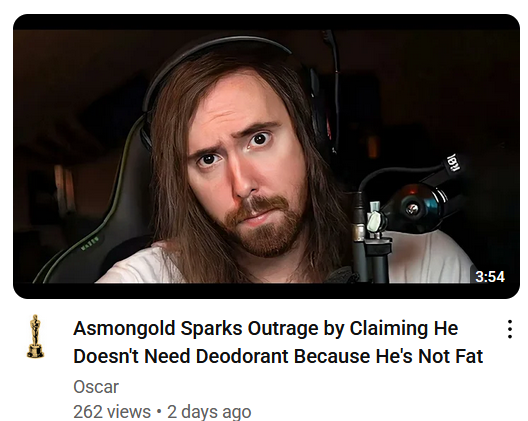The image size is (528, 421).
Task: Play the video by clicking the thumbnail
Action: click(x=266, y=156)
